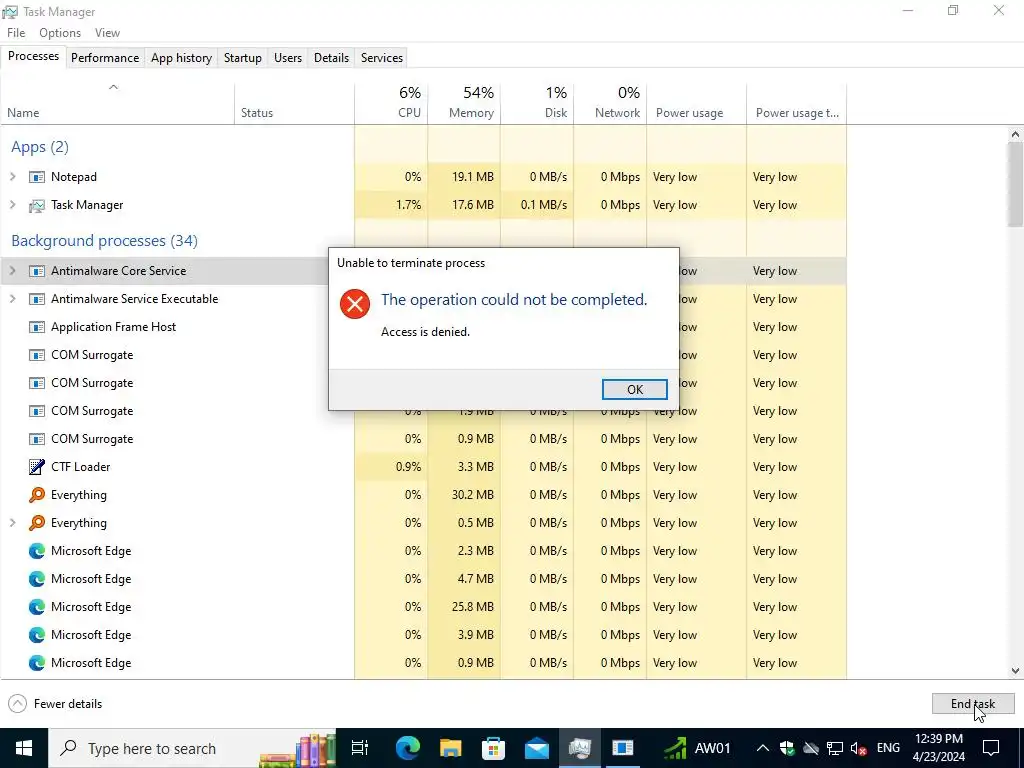Open Task View from the taskbar
1024x768 pixels.
(360, 748)
